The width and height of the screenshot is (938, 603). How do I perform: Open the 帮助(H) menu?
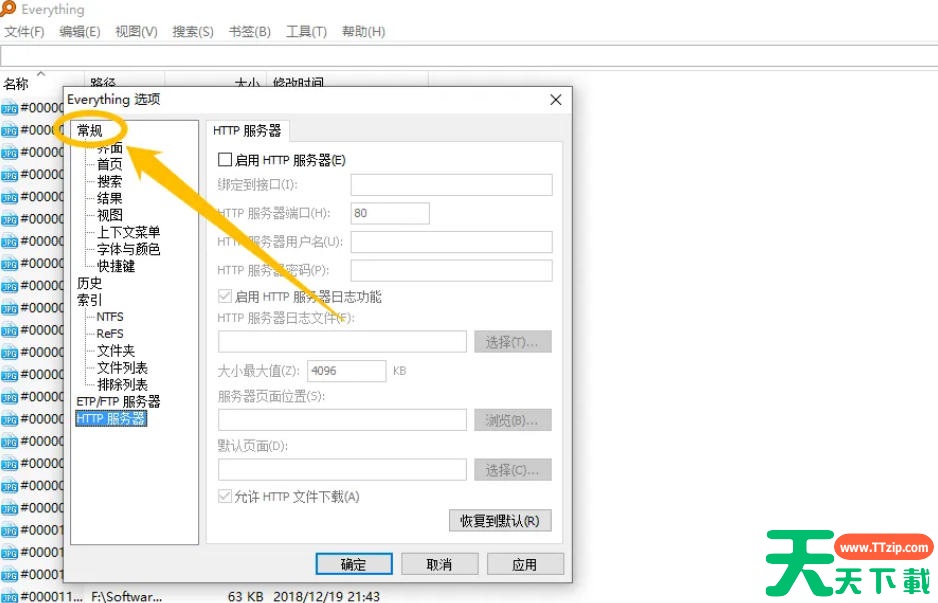coord(363,31)
